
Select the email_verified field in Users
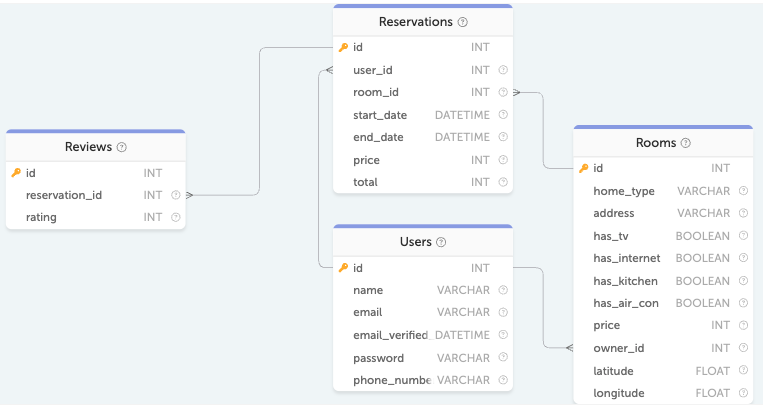point(392,335)
